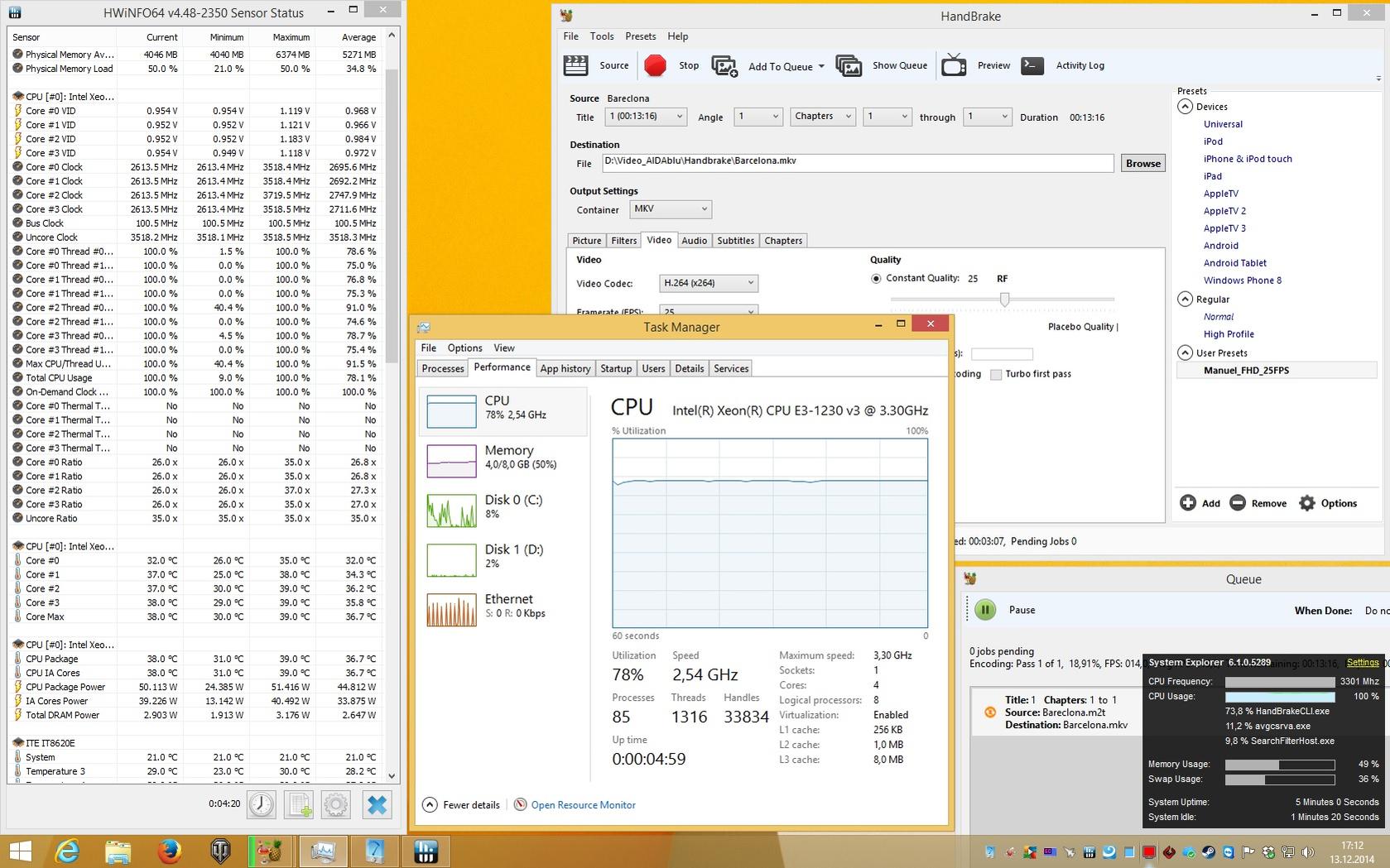Open the Tools menu in HandBrake

(x=602, y=36)
